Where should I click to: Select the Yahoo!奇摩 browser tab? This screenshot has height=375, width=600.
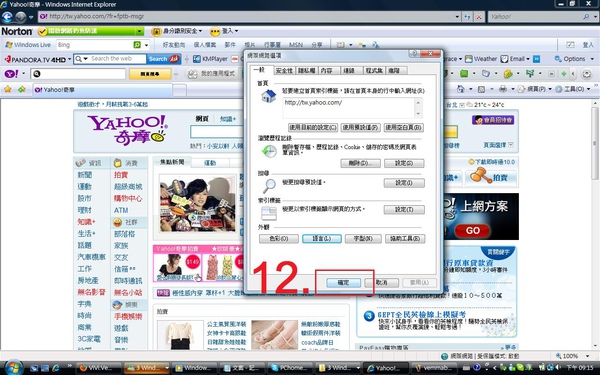[102, 90]
